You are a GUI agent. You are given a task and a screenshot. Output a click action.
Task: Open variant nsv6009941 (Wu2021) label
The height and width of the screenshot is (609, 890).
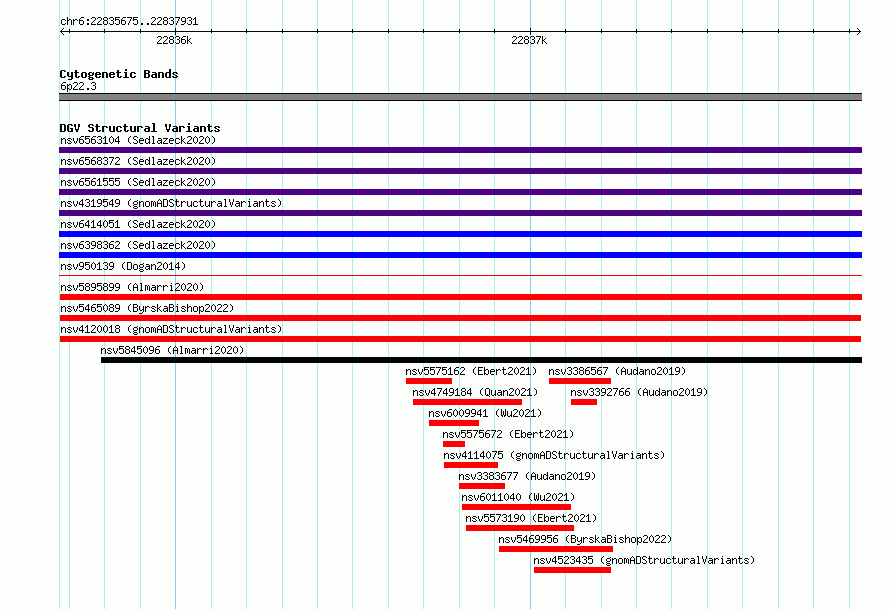tap(485, 413)
